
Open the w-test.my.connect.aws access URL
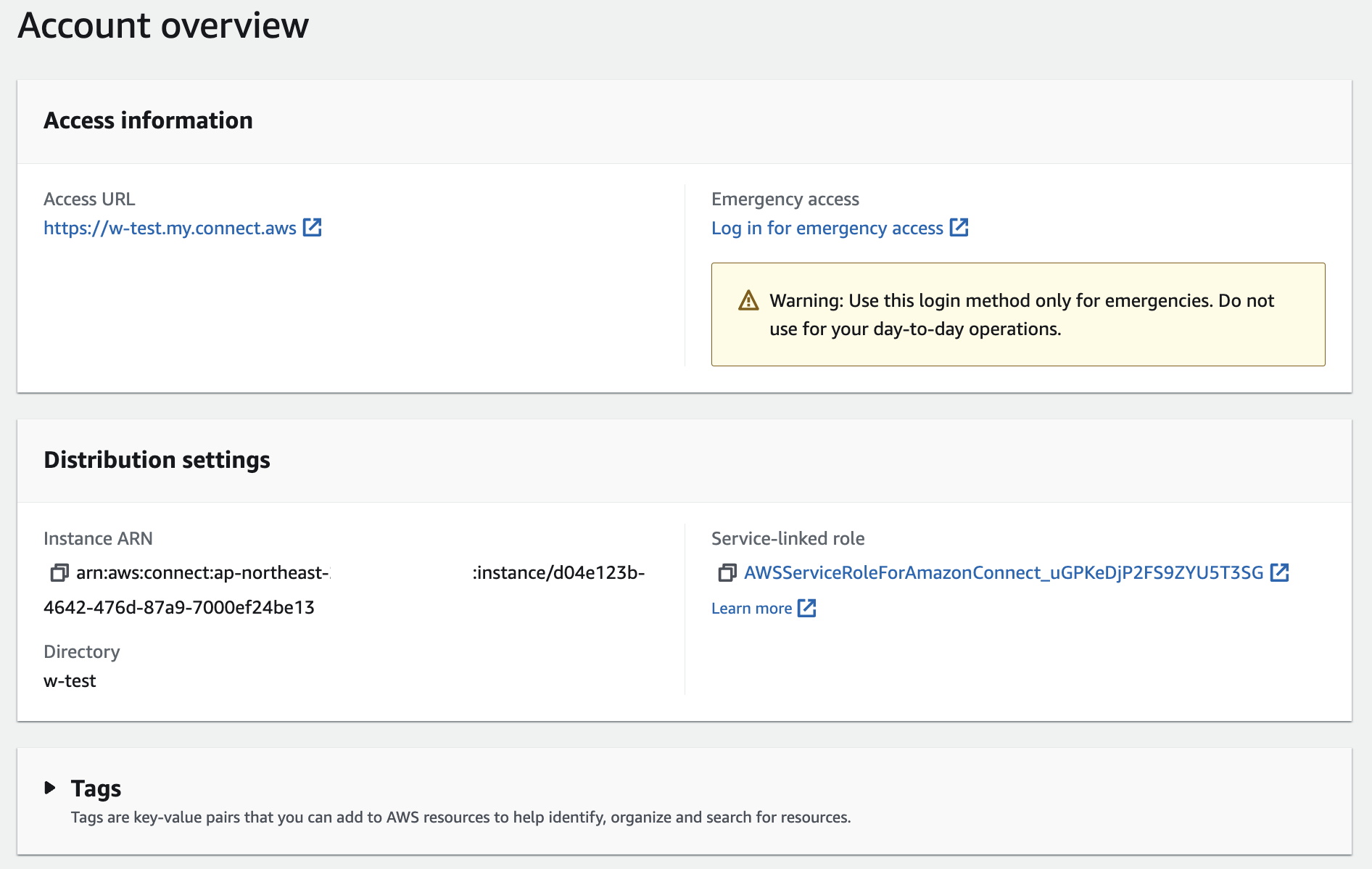(x=170, y=228)
